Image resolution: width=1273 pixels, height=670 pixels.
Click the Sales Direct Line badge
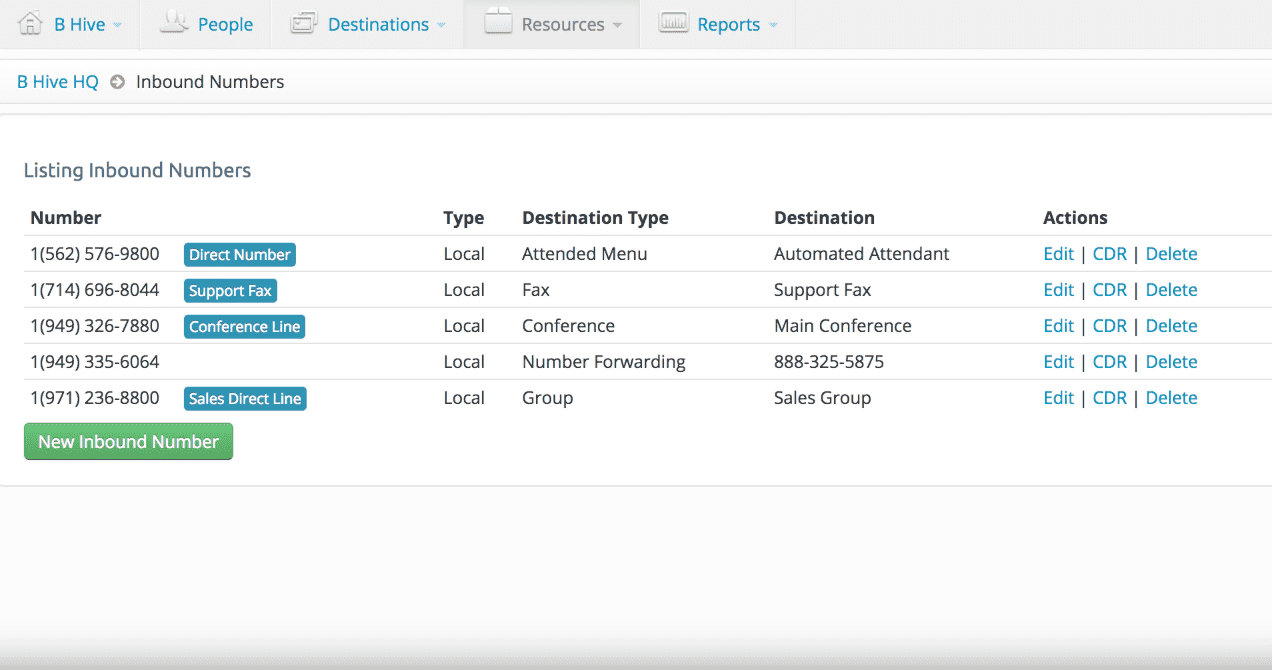pyautogui.click(x=245, y=399)
